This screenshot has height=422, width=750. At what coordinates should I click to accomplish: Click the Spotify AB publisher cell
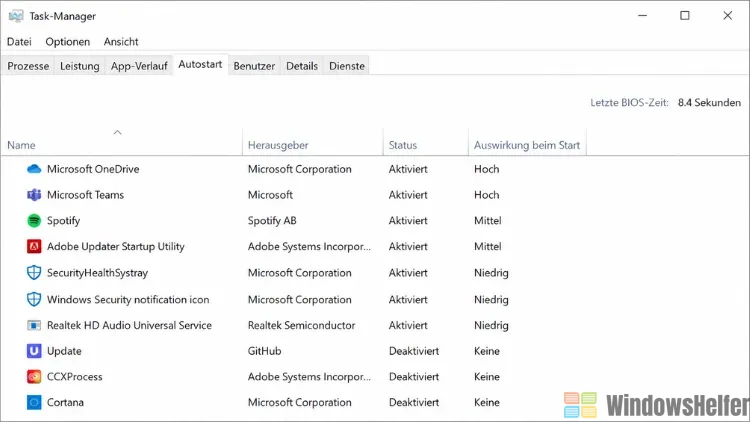tap(272, 221)
